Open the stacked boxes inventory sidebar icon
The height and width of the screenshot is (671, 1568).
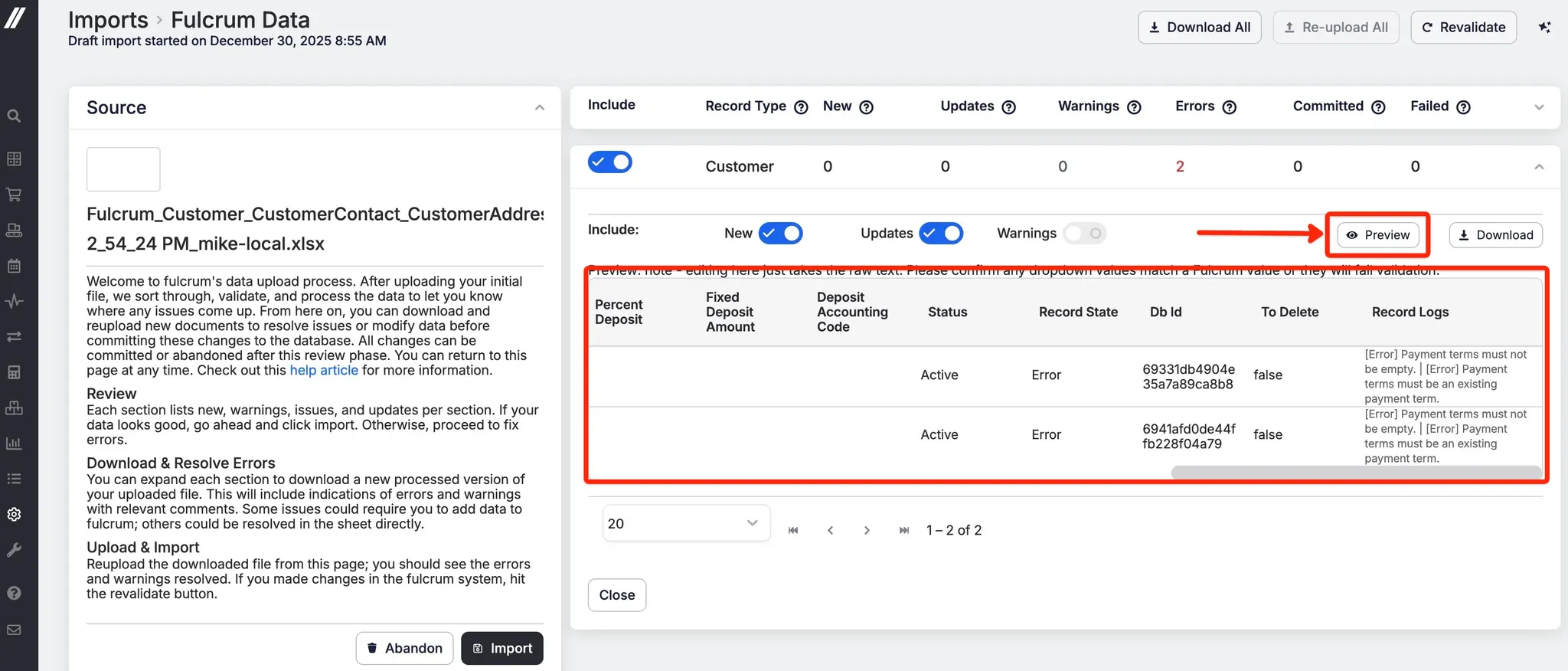click(x=14, y=408)
